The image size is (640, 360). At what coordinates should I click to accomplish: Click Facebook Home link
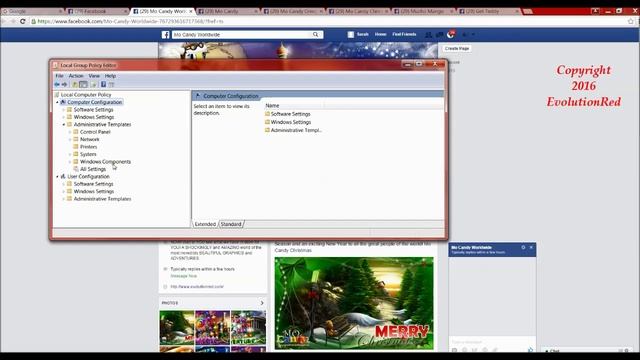[380, 34]
